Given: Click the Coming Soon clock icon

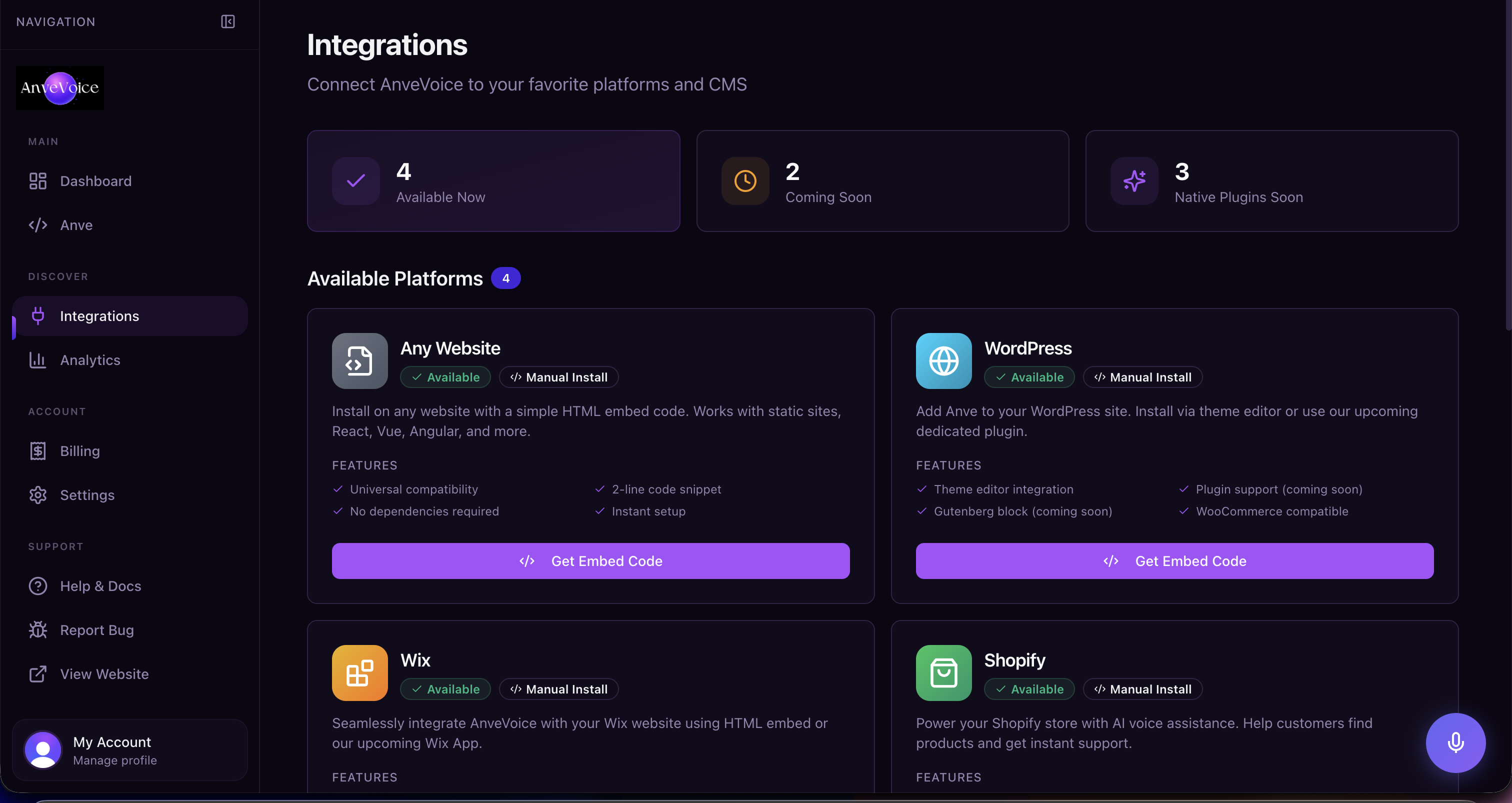Looking at the screenshot, I should 745,181.
